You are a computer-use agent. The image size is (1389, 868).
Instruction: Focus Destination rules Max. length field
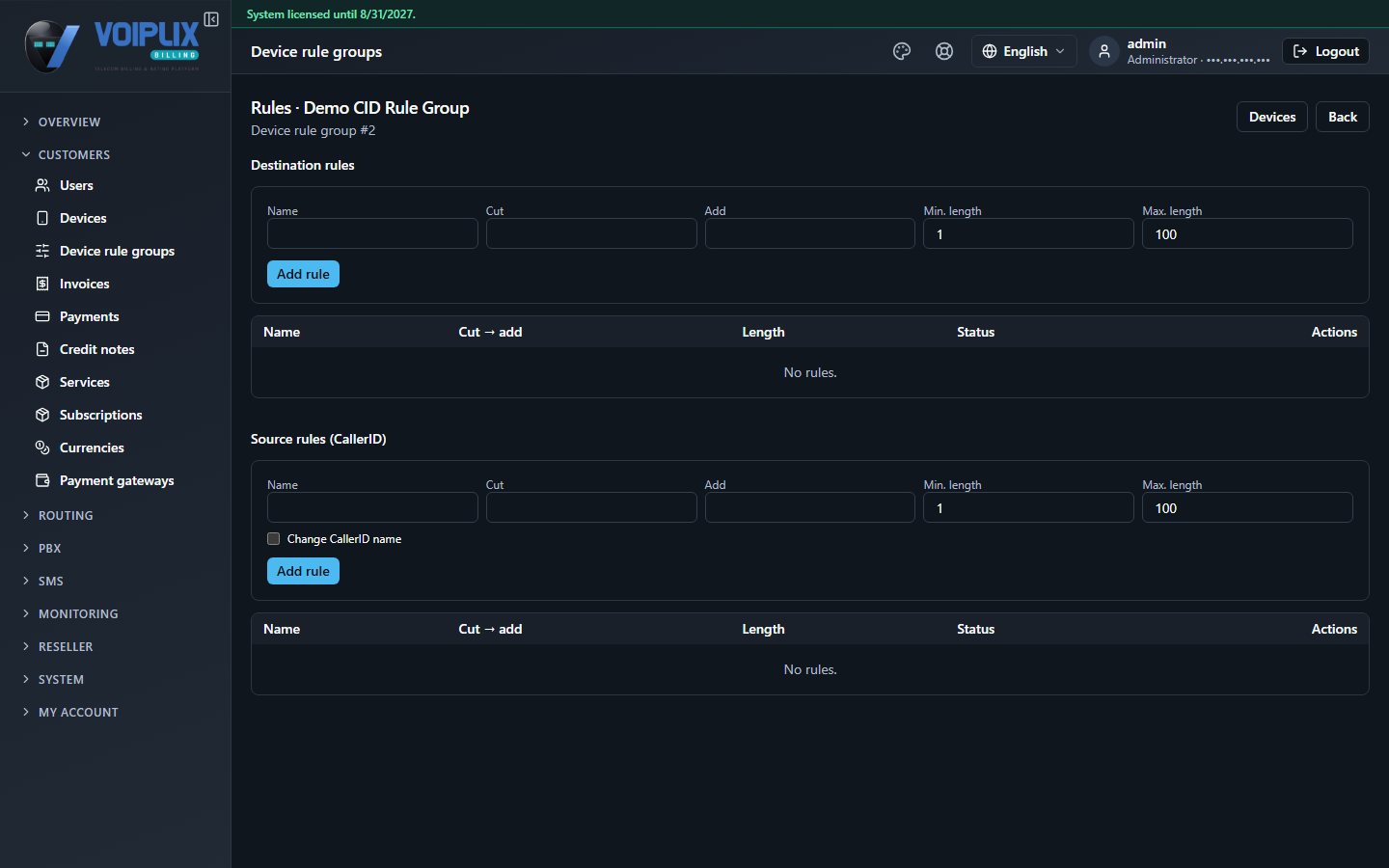pyautogui.click(x=1247, y=233)
